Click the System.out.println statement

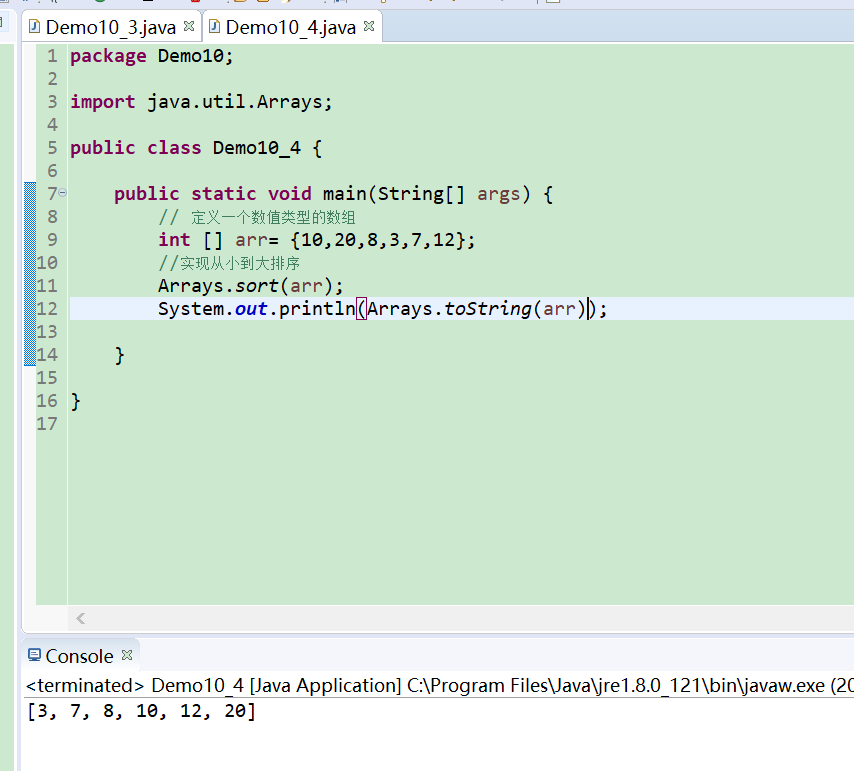(382, 309)
